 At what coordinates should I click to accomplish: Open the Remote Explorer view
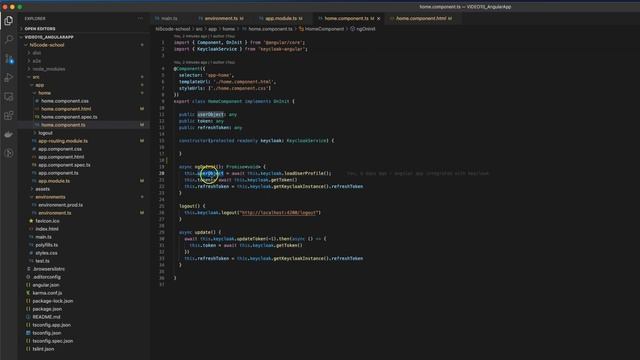tap(9, 97)
